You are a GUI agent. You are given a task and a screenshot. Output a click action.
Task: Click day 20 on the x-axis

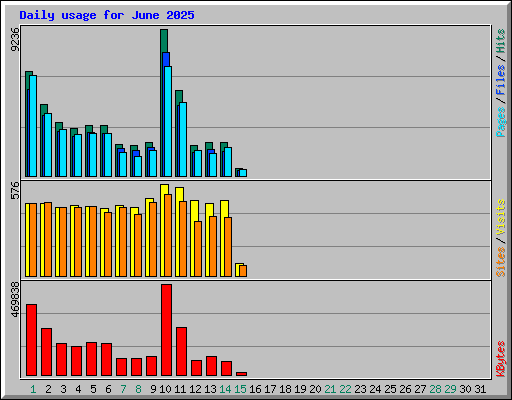click(315, 389)
